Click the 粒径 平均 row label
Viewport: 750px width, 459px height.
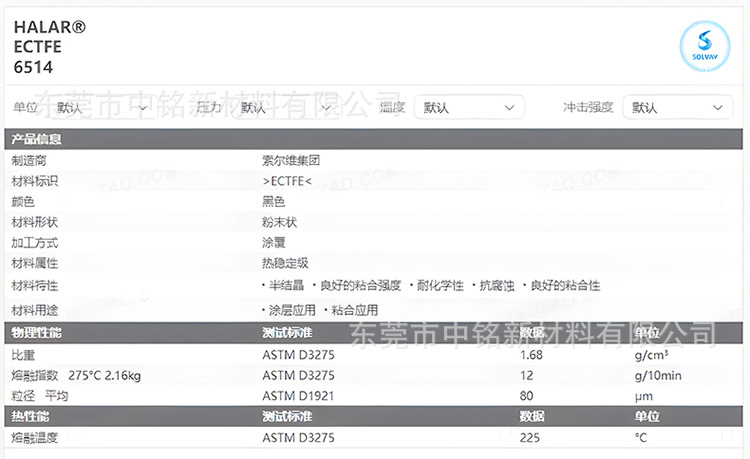tap(40, 396)
